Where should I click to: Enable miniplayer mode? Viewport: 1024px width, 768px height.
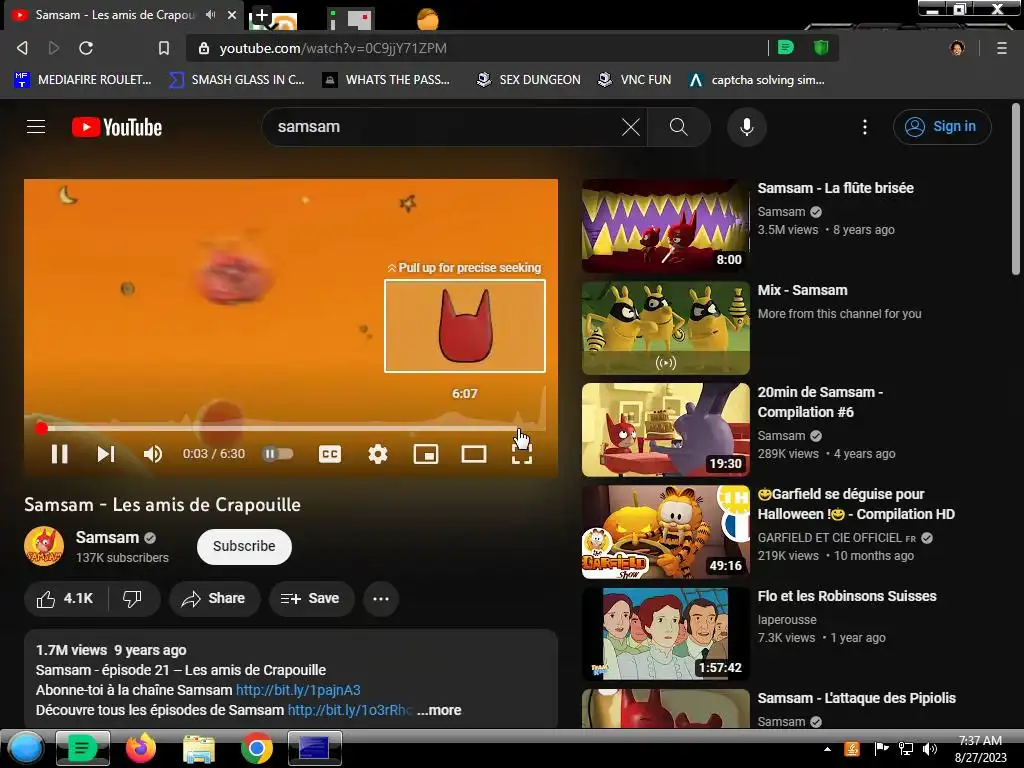[426, 454]
